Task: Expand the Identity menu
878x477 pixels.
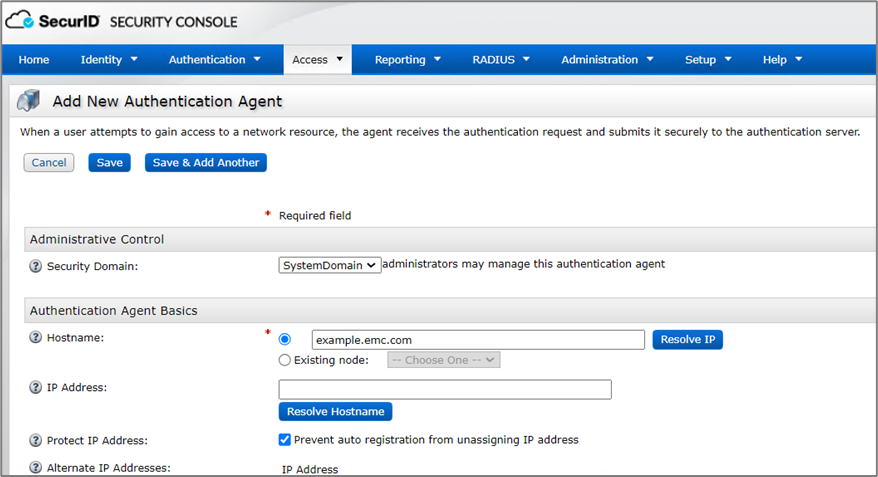Action: point(108,60)
